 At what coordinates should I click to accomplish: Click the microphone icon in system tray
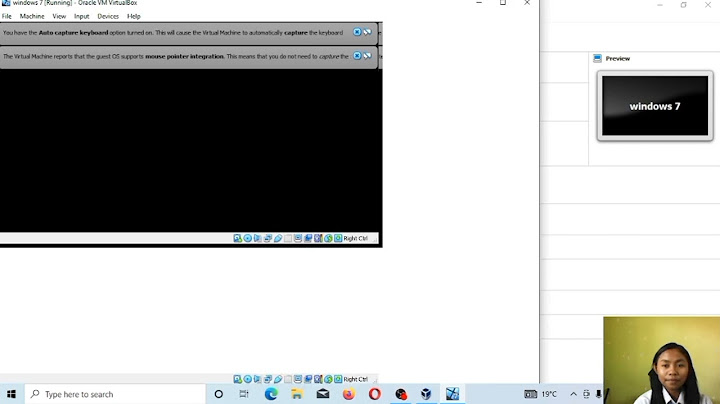(x=599, y=394)
